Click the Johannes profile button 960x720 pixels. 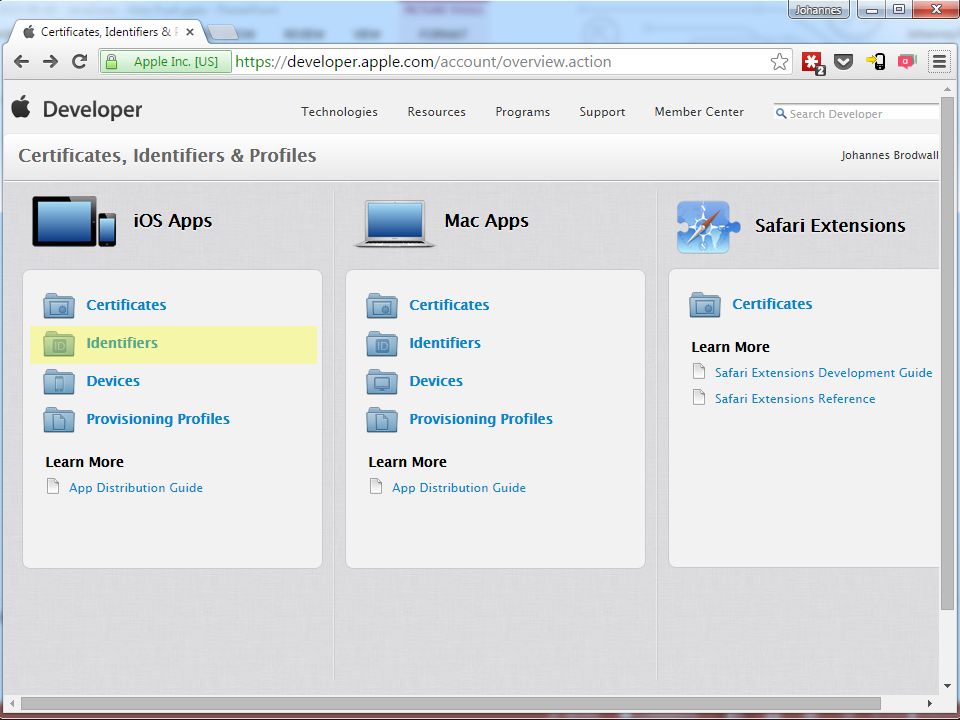(x=818, y=10)
